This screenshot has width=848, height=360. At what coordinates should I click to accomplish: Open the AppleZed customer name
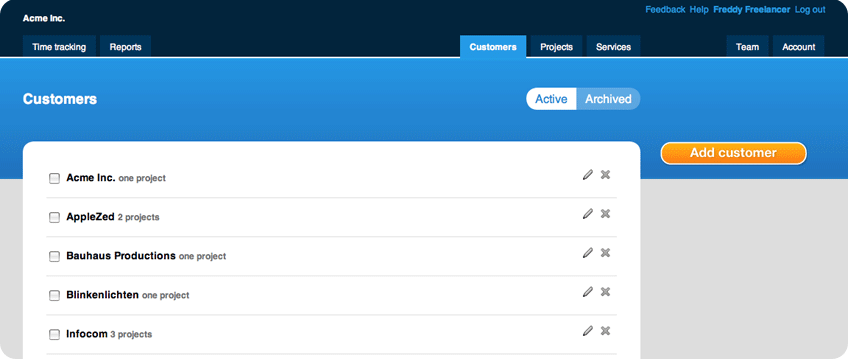(x=90, y=217)
